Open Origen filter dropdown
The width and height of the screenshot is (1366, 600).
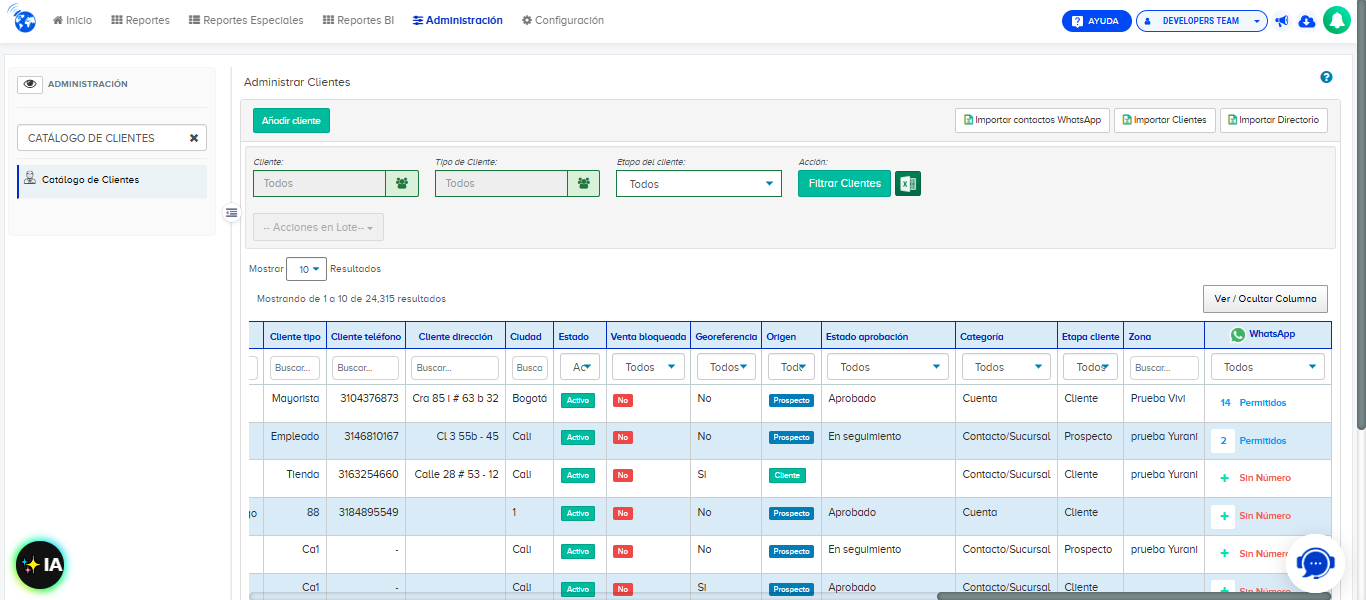click(792, 367)
